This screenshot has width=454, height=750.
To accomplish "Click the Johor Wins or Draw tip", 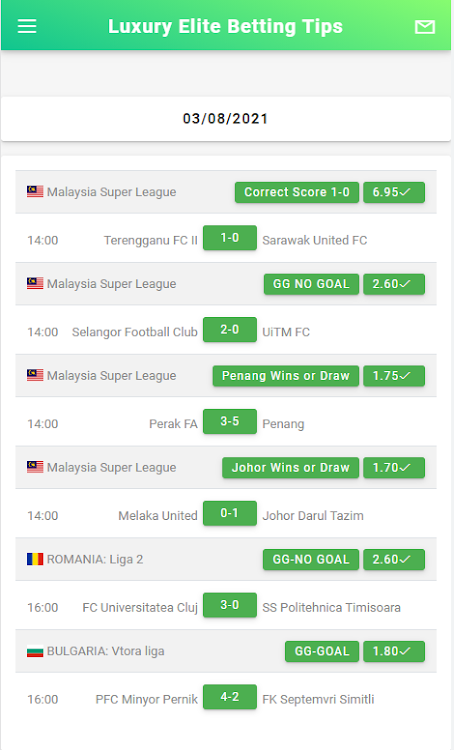I will tap(290, 468).
